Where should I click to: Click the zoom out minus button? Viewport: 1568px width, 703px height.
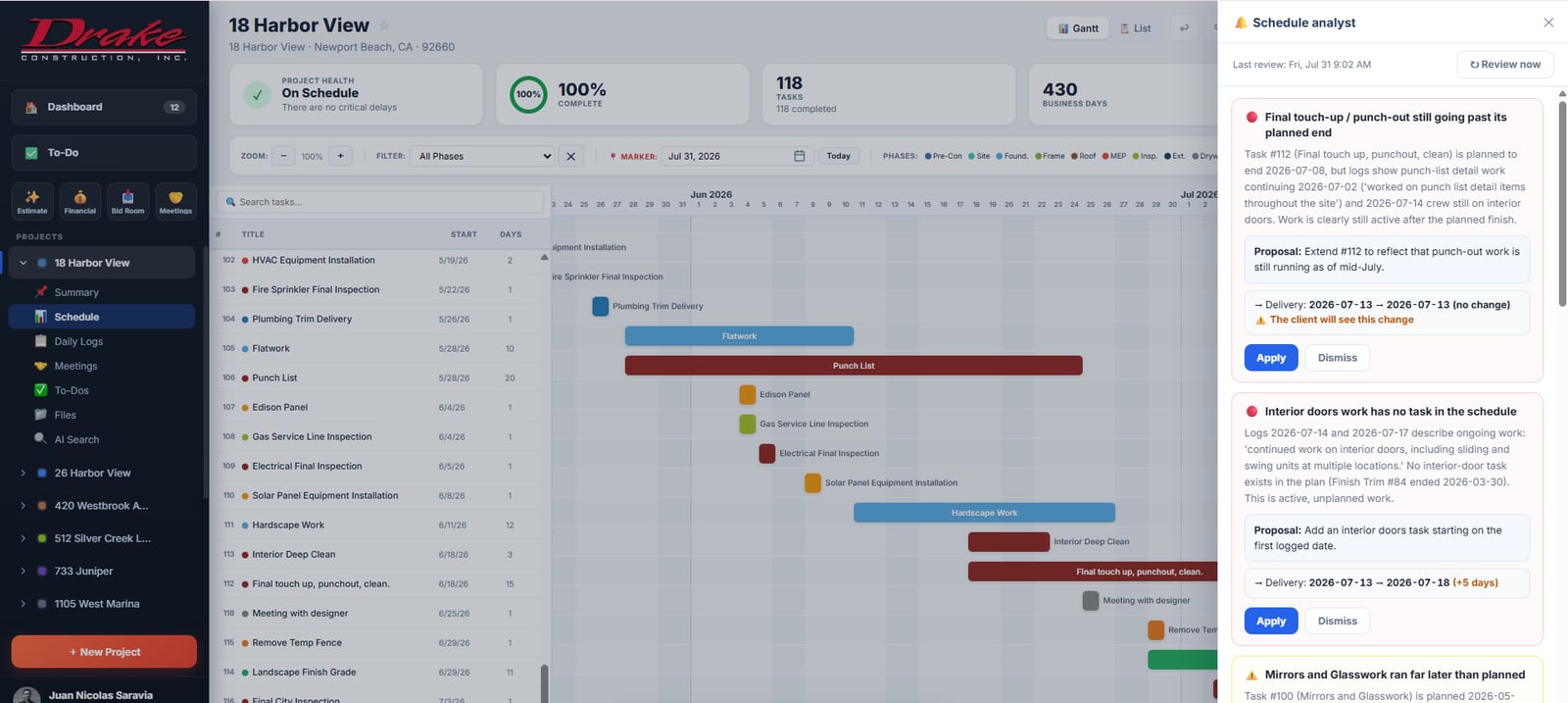click(x=283, y=156)
